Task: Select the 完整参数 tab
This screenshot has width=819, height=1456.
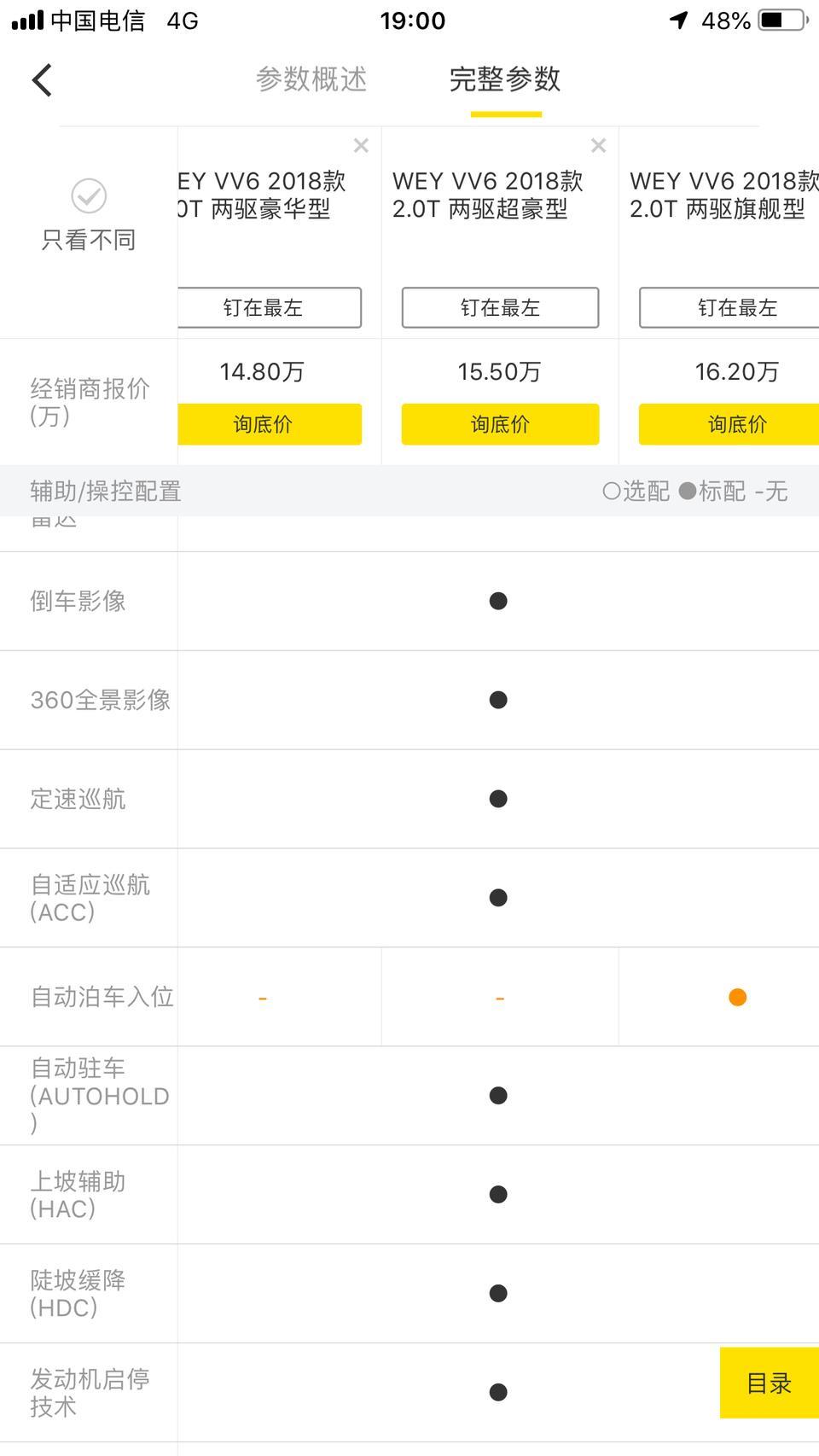Action: (505, 79)
